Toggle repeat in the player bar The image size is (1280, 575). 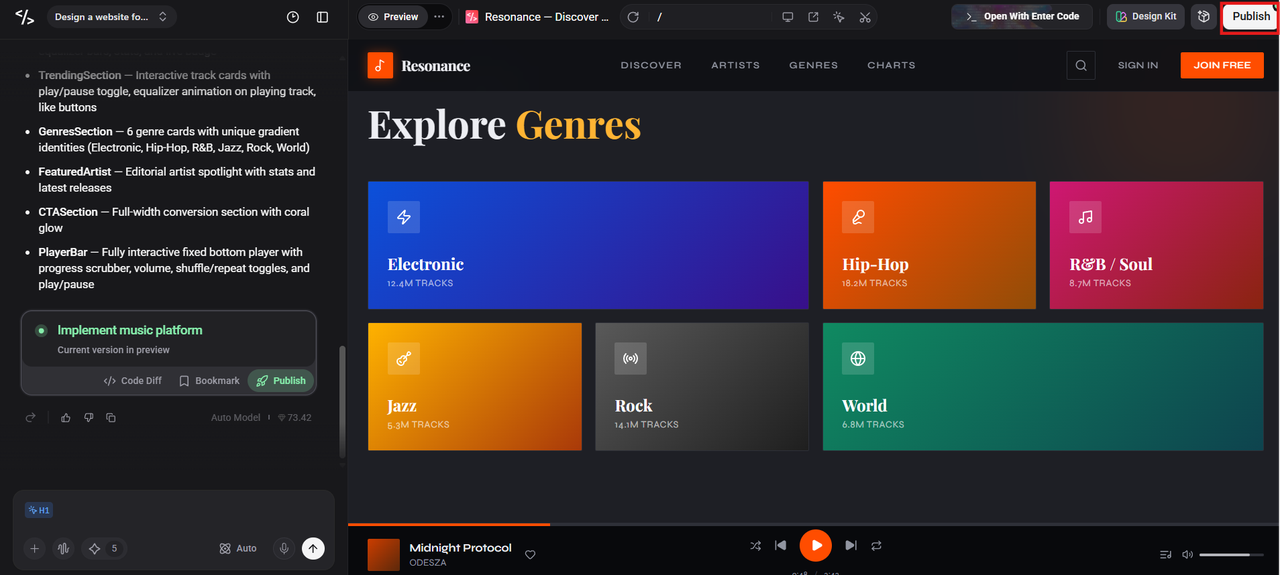tap(876, 545)
